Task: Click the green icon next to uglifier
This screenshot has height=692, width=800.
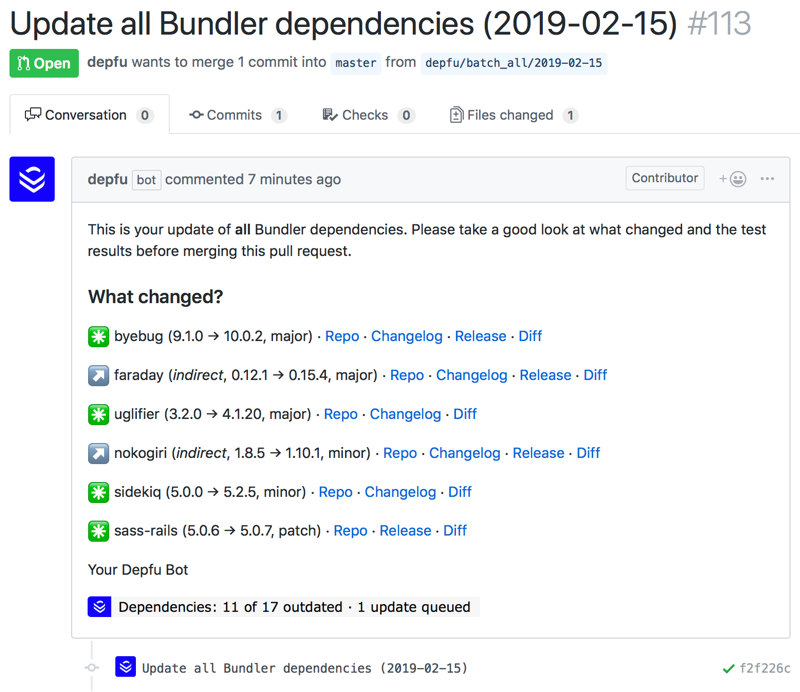Action: (x=98, y=414)
